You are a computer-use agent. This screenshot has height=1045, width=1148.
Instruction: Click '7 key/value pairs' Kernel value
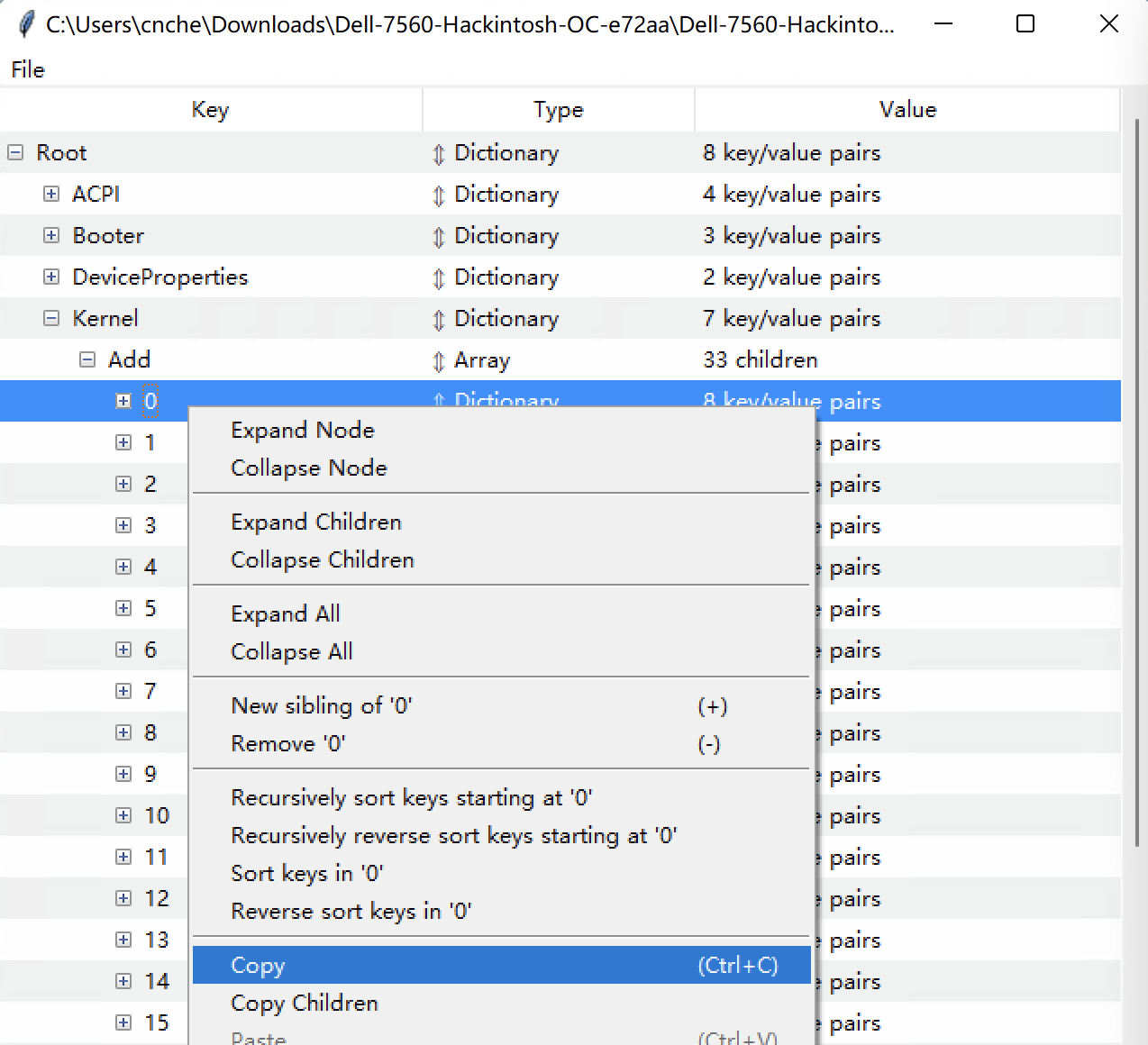click(792, 318)
